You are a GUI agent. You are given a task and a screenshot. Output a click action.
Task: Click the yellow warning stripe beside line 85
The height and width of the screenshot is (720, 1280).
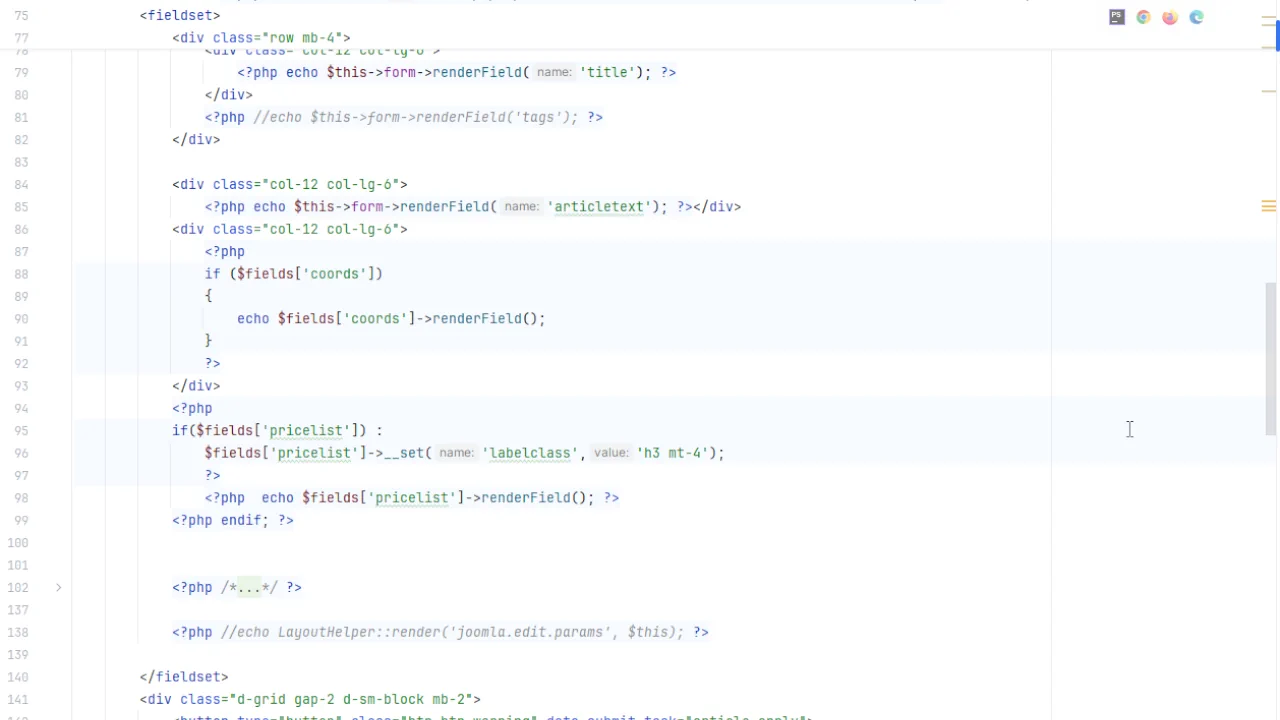[x=1268, y=206]
